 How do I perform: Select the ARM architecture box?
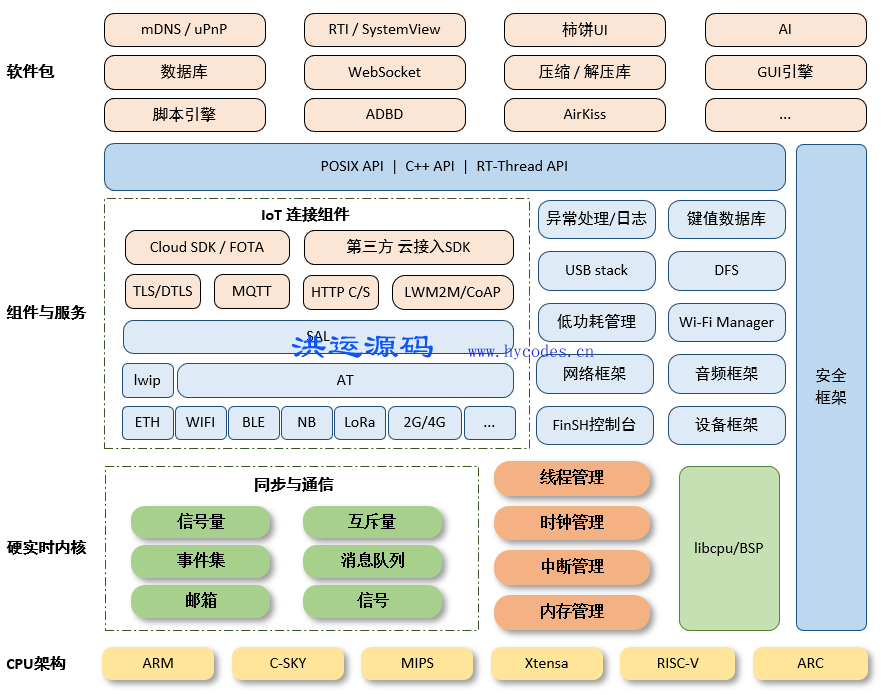[x=158, y=664]
